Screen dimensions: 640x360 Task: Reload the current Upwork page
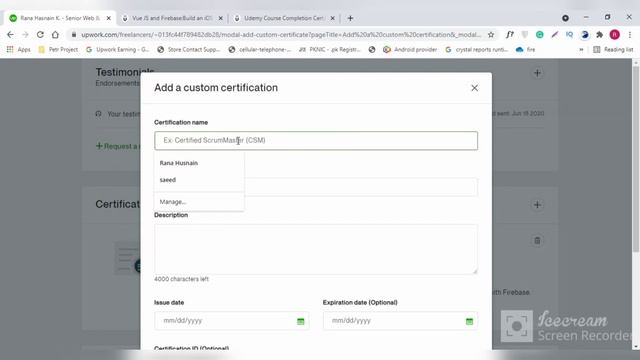(x=40, y=35)
